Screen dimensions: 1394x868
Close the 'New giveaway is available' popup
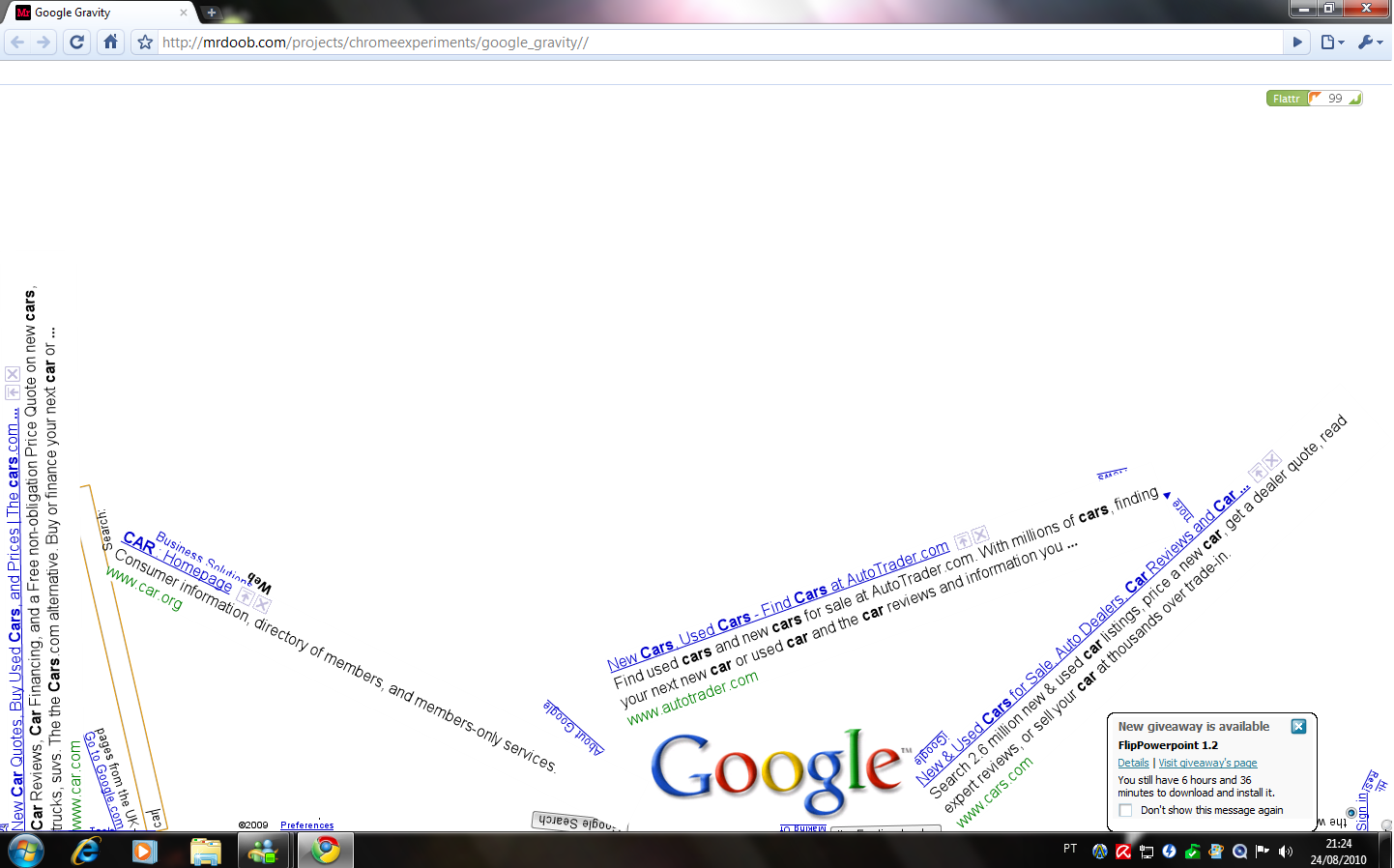[x=1298, y=726]
